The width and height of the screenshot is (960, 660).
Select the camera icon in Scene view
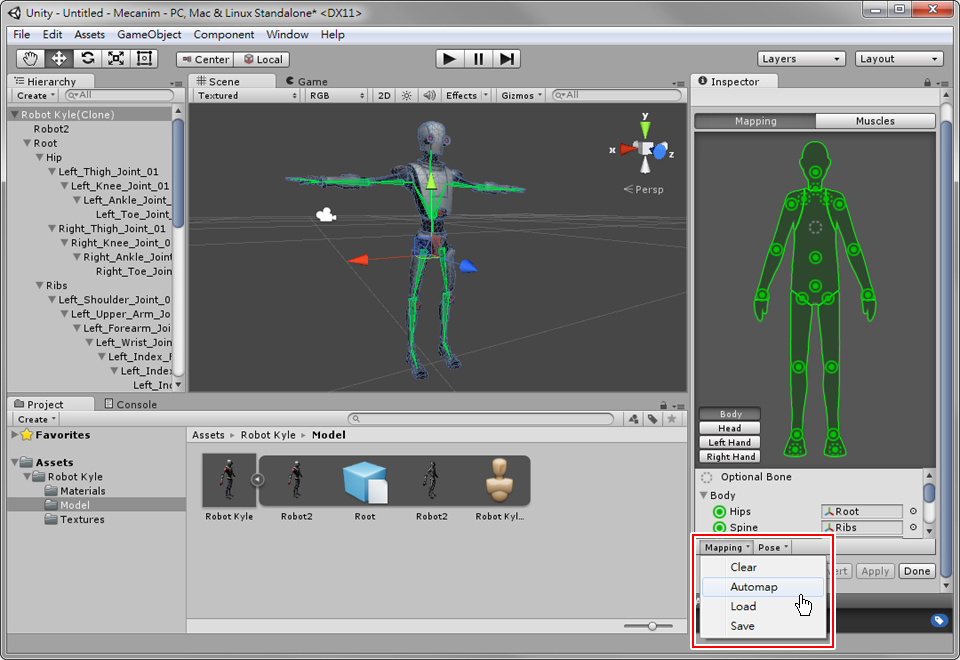tap(326, 214)
